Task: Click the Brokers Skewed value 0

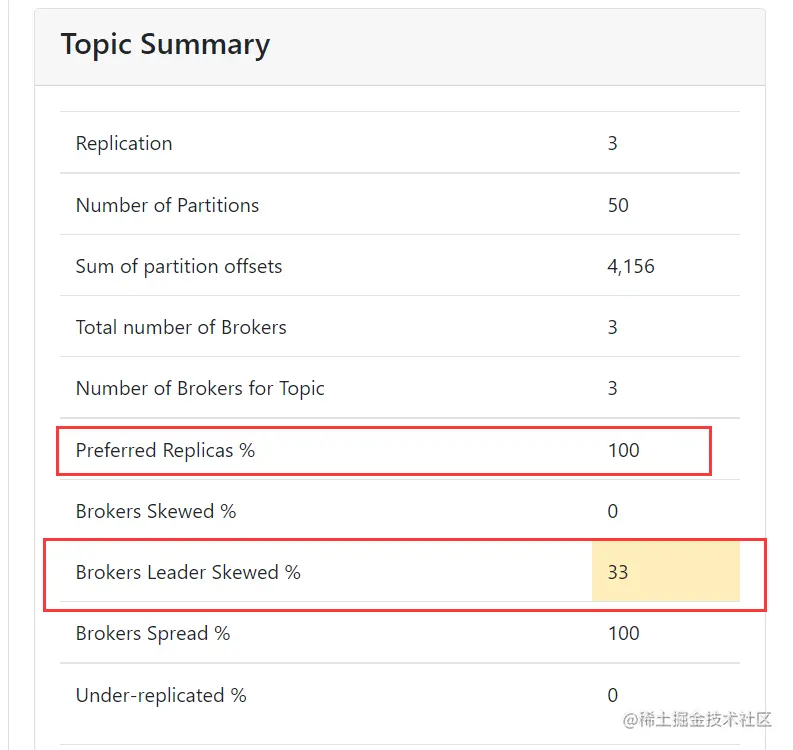Action: pyautogui.click(x=613, y=511)
